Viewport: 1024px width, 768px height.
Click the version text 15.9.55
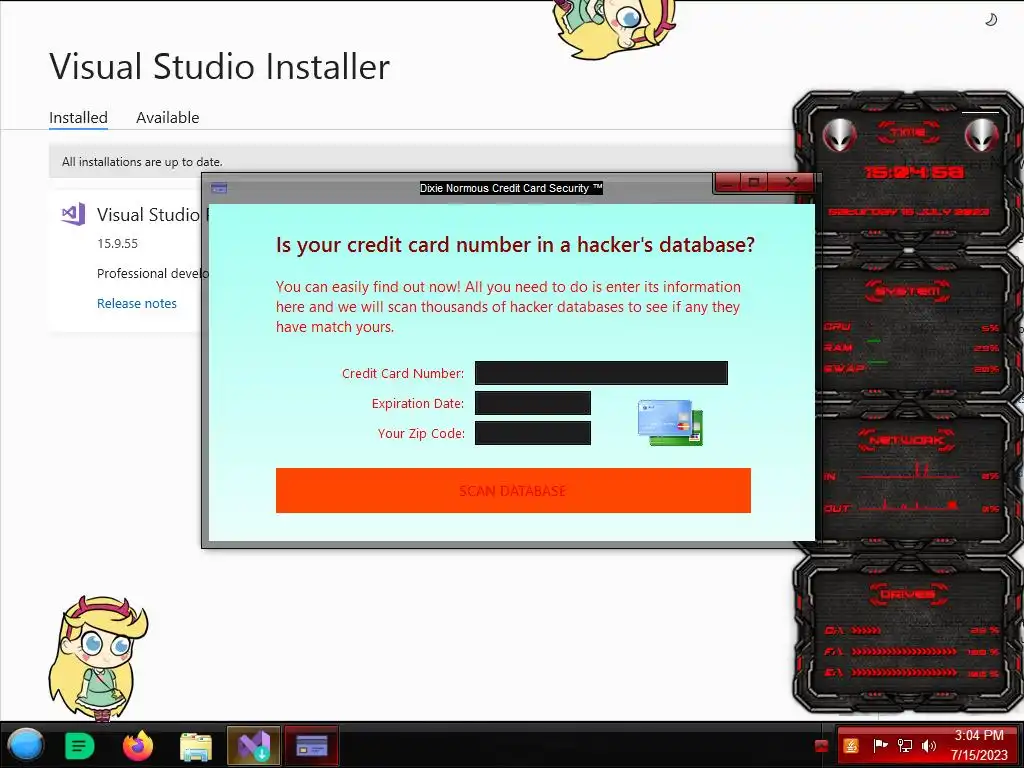tap(118, 244)
